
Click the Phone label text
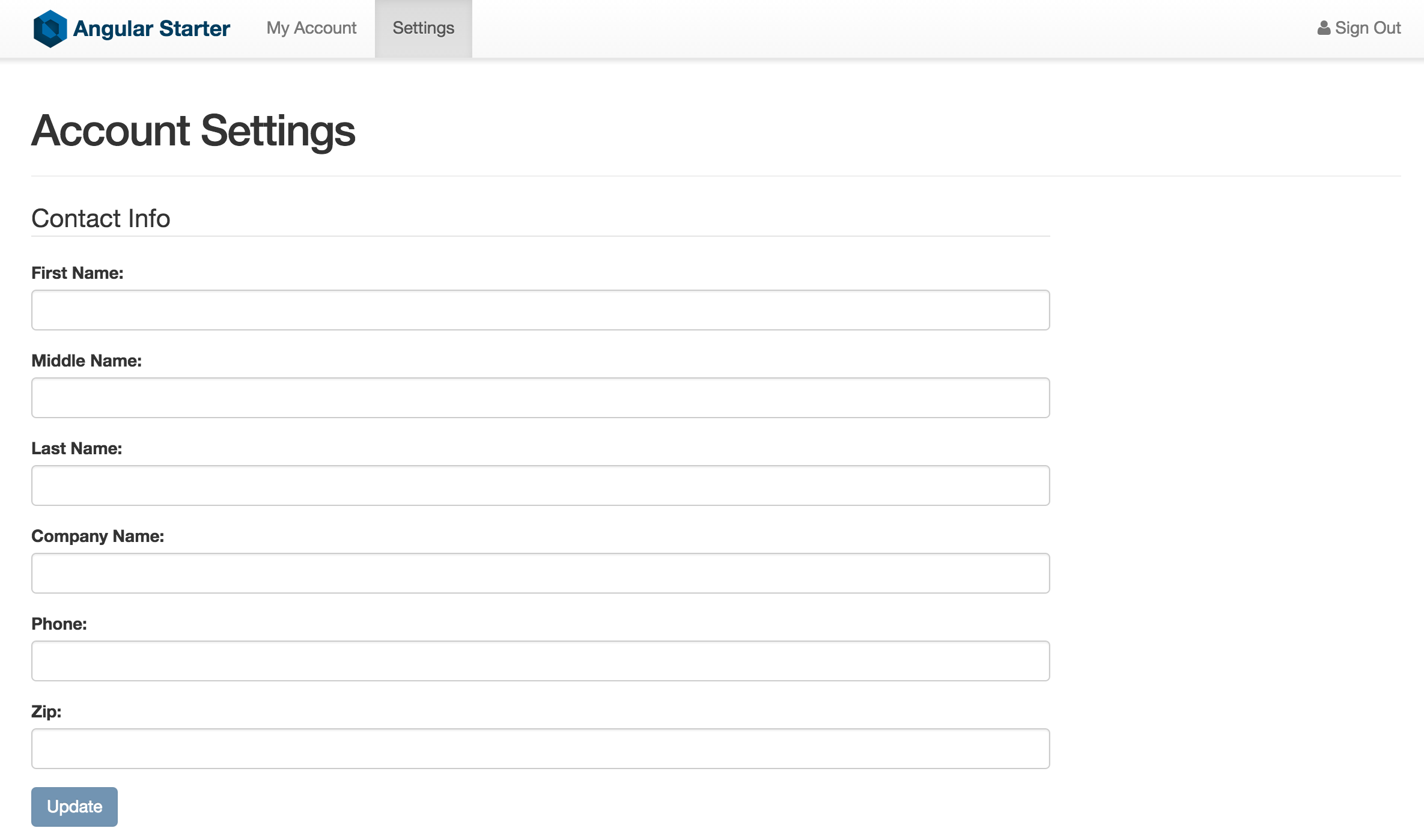59,624
